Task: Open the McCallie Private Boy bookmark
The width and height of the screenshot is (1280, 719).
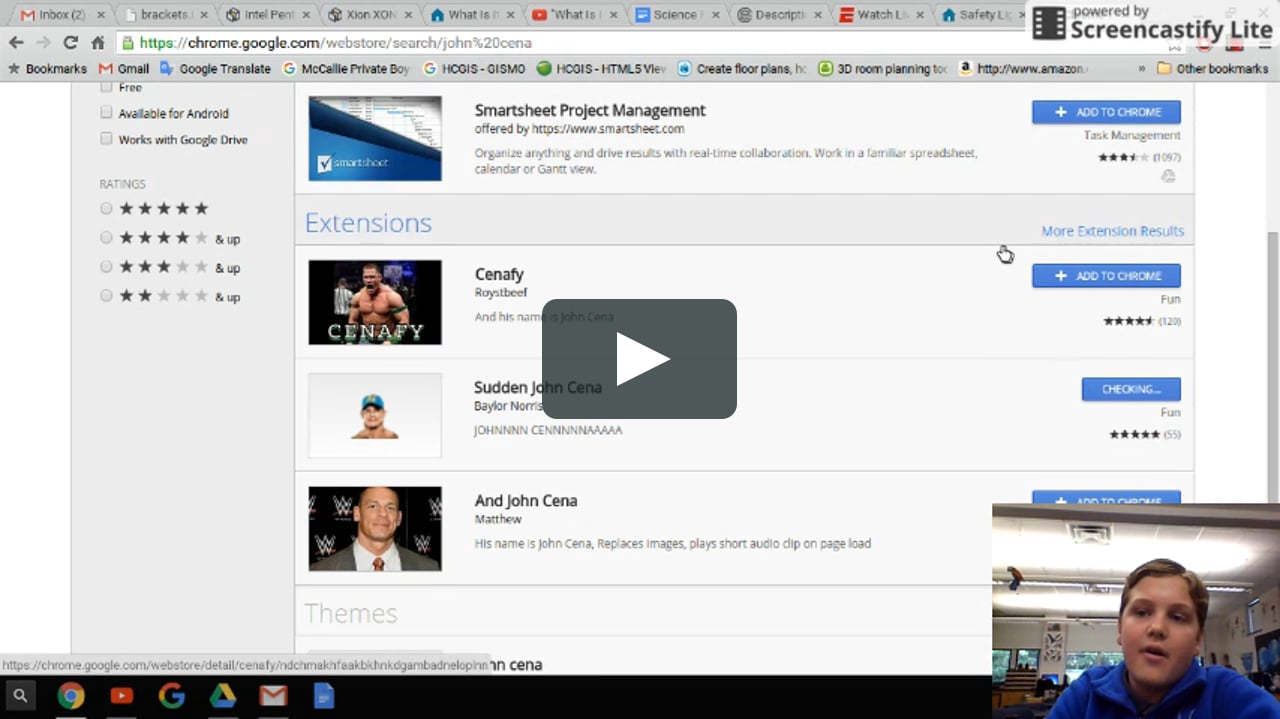Action: pyautogui.click(x=346, y=69)
